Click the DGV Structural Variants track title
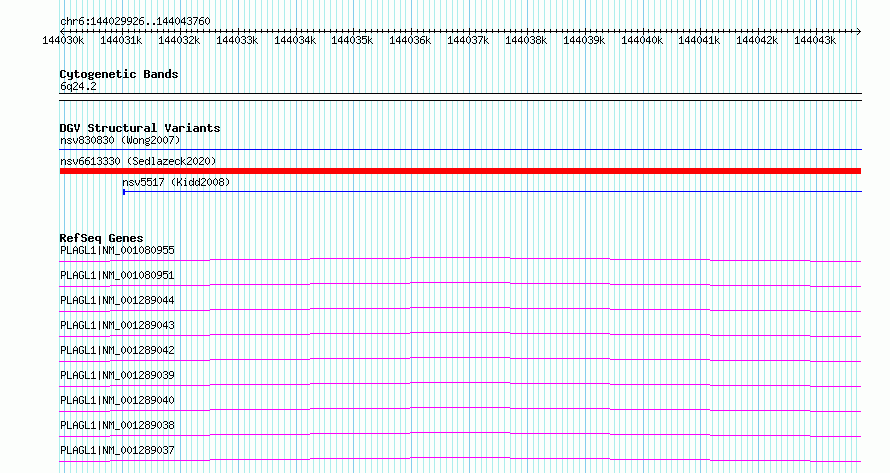Screen dimensions: 890x473 tap(140, 128)
